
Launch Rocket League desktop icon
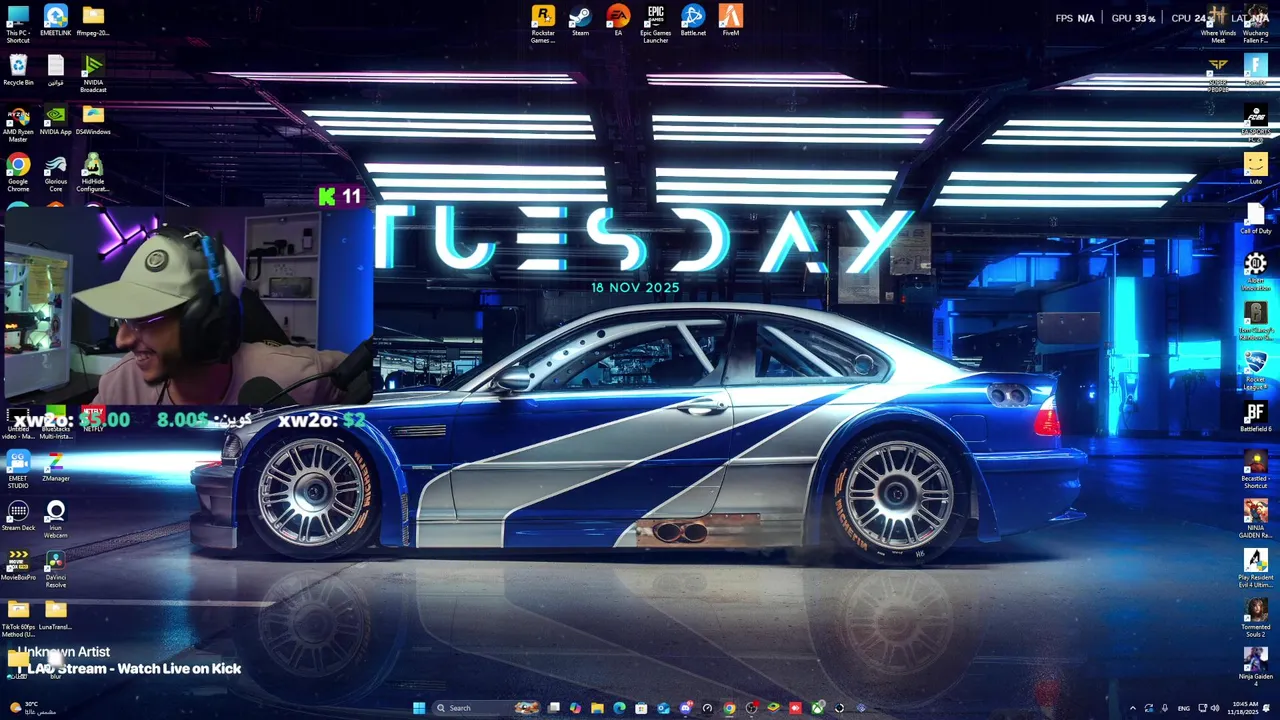(x=1255, y=371)
